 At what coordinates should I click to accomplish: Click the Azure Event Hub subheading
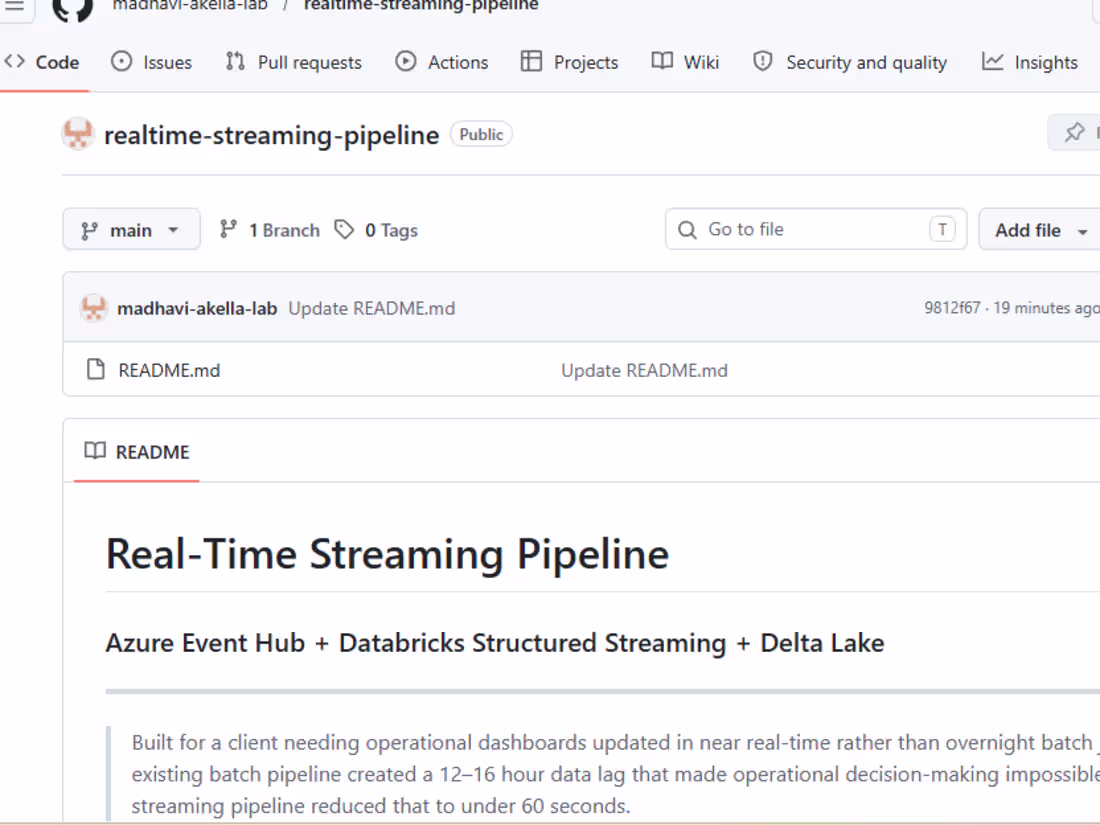coord(495,643)
